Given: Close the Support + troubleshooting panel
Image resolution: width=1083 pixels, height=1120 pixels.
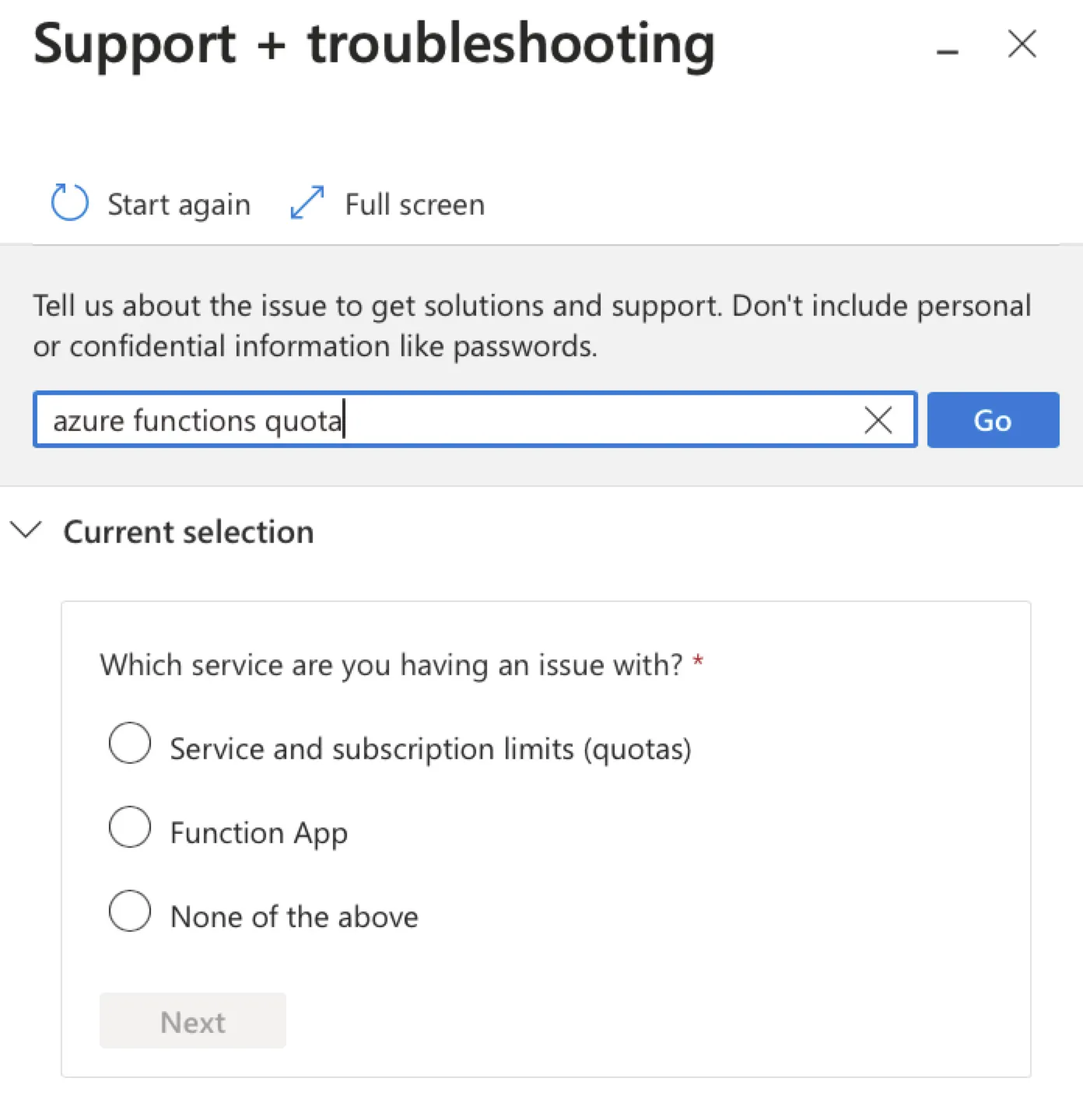Looking at the screenshot, I should [x=1022, y=44].
